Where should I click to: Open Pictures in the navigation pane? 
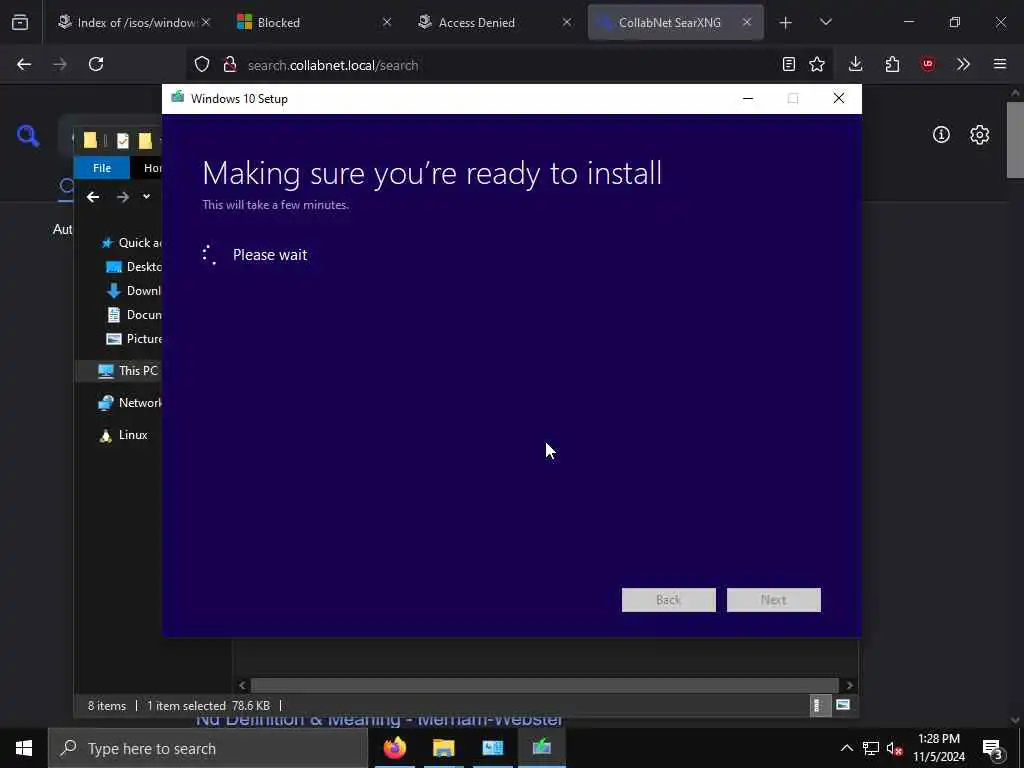[x=134, y=339]
